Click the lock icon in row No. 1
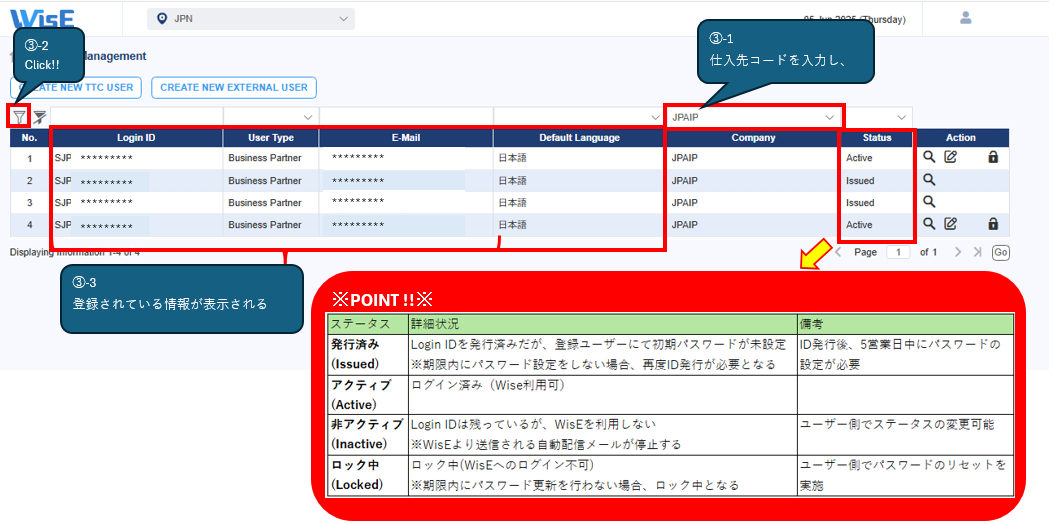The width and height of the screenshot is (1062, 524). pos(993,157)
